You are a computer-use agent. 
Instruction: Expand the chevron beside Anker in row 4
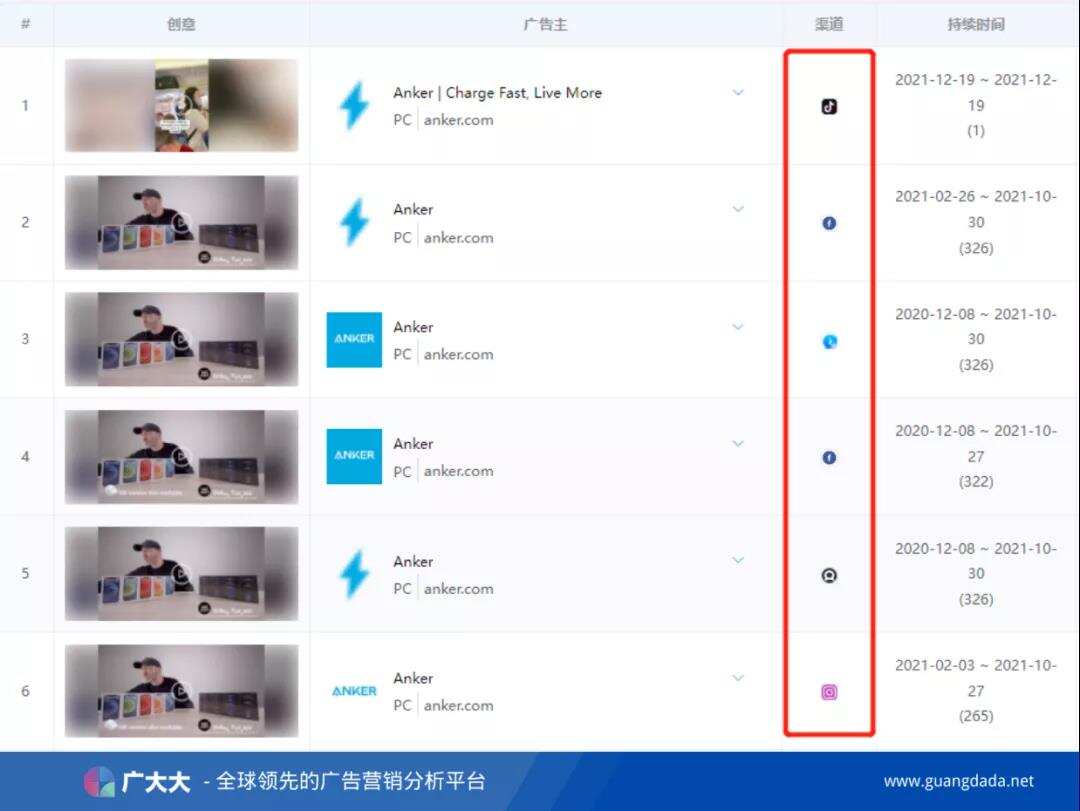click(x=738, y=444)
